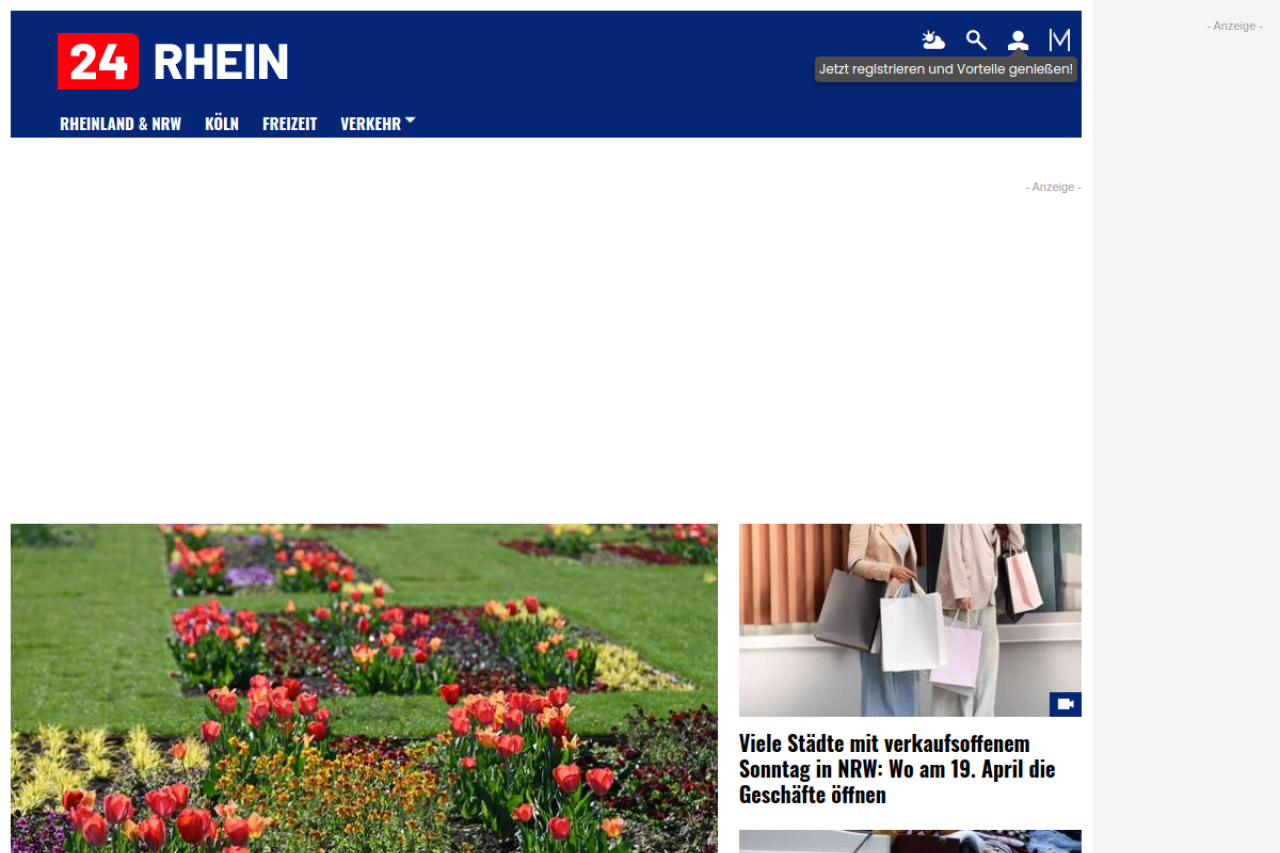Click the Anzeige label in right sidebar
Screen dimensions: 1280x853
1234,26
